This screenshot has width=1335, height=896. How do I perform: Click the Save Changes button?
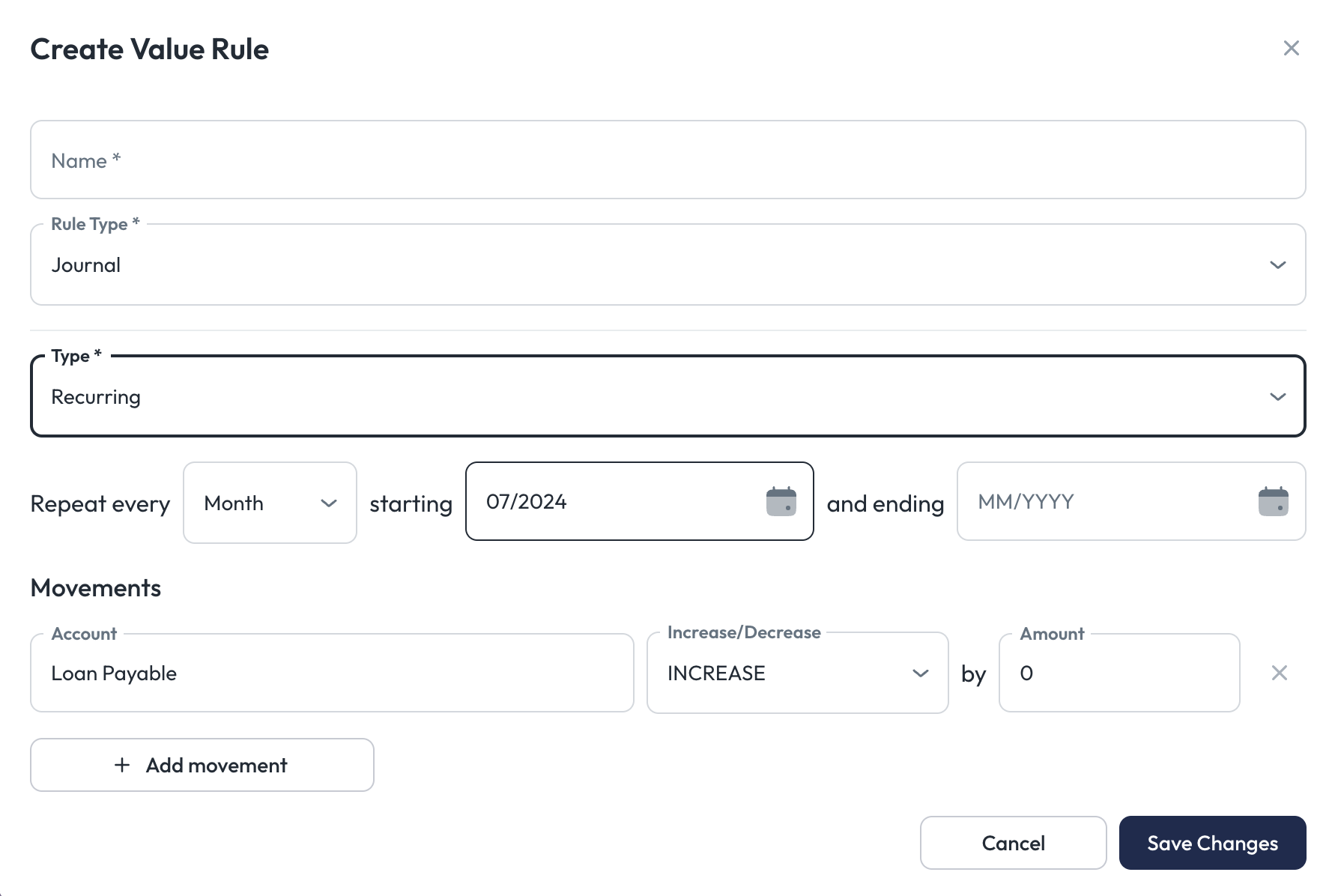tap(1212, 843)
